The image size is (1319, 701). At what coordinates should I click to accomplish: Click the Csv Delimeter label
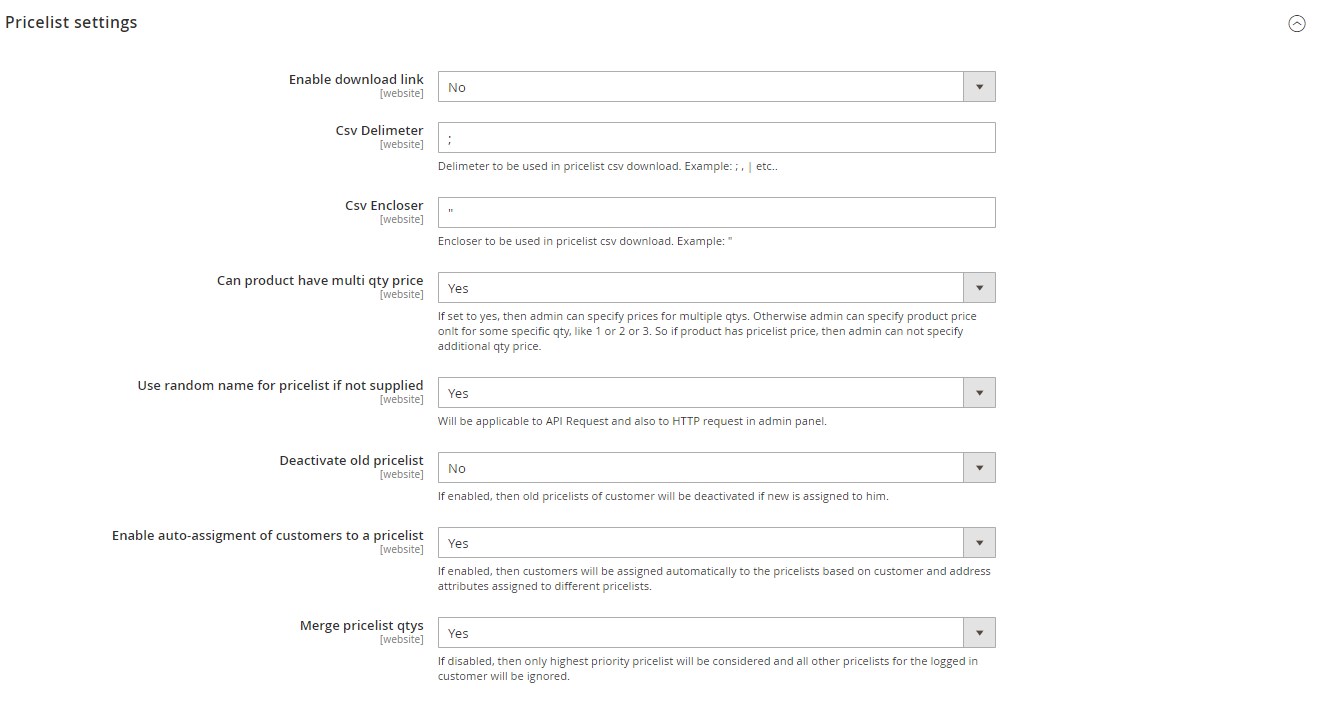379,131
